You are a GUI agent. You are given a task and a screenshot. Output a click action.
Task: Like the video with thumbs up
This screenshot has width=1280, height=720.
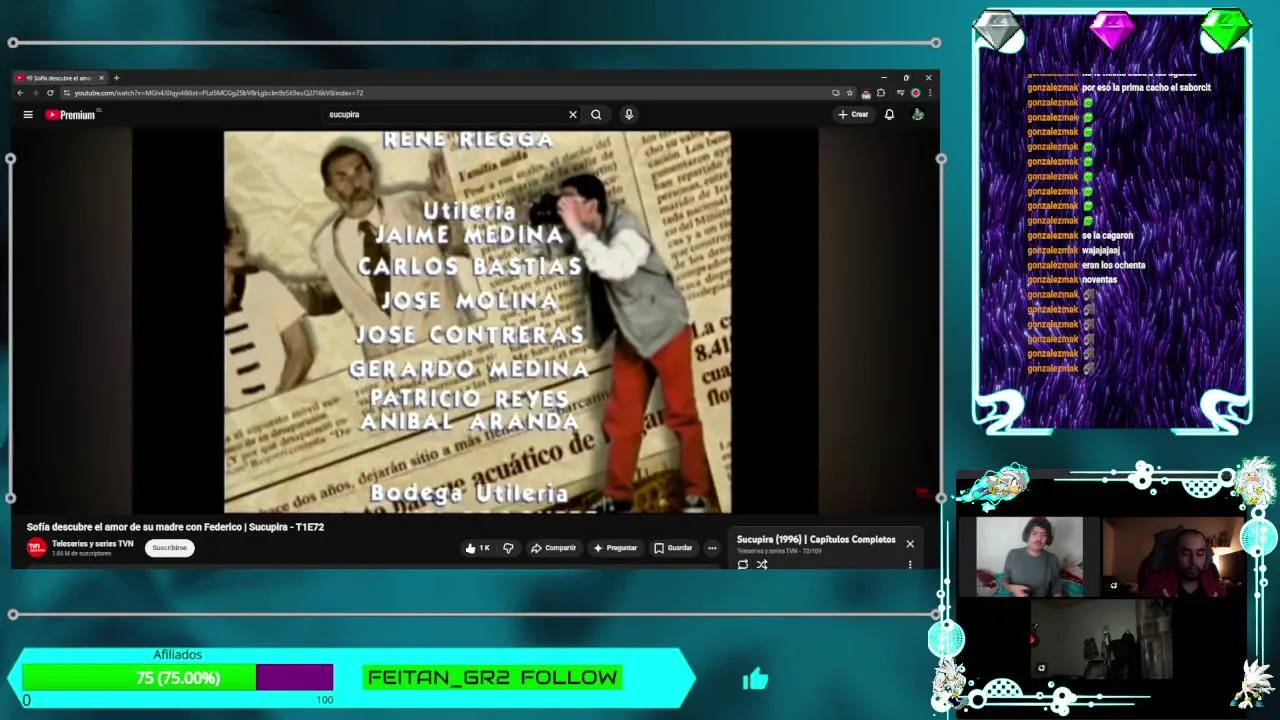[477, 548]
